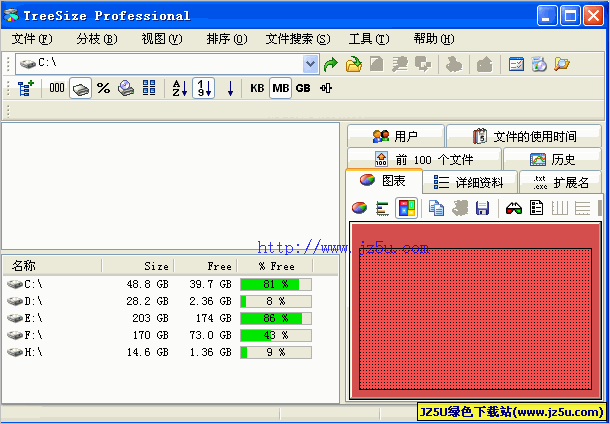Viewport: 610px width, 424px height.
Task: Click the copy chart to clipboard icon
Action: (x=436, y=208)
